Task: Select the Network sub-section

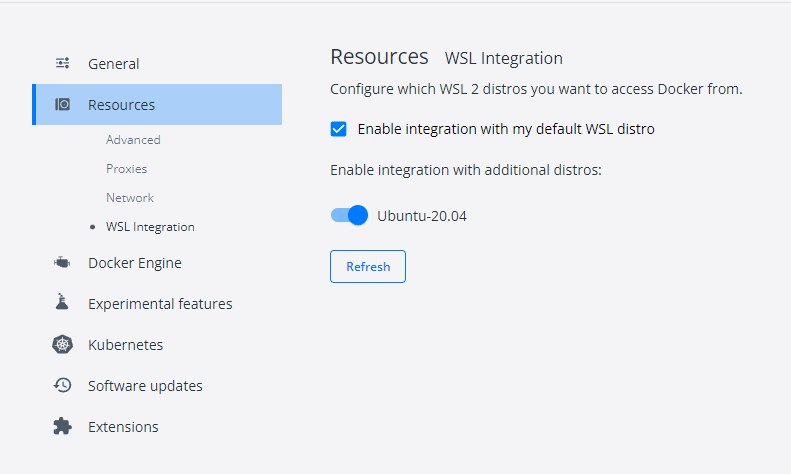Action: coord(130,198)
